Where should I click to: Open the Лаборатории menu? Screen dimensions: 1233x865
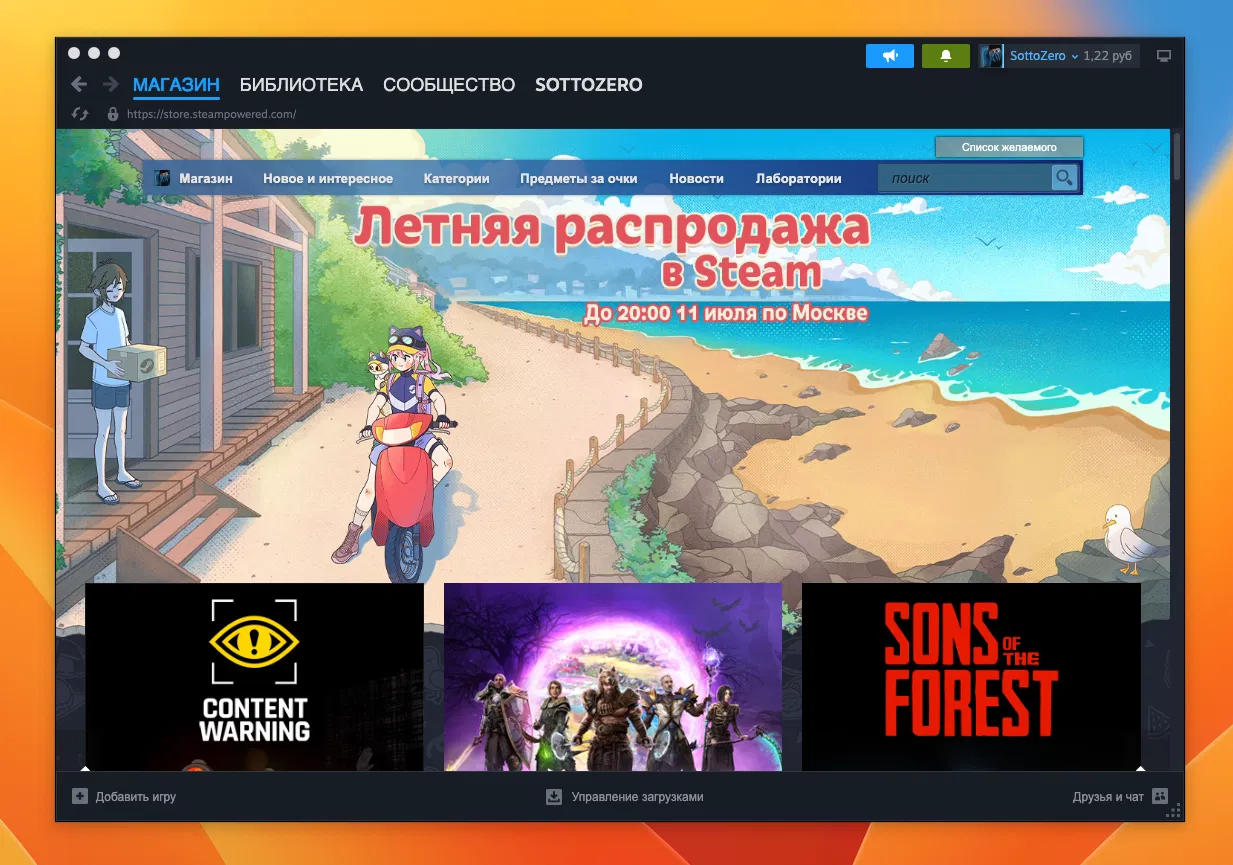click(x=798, y=178)
